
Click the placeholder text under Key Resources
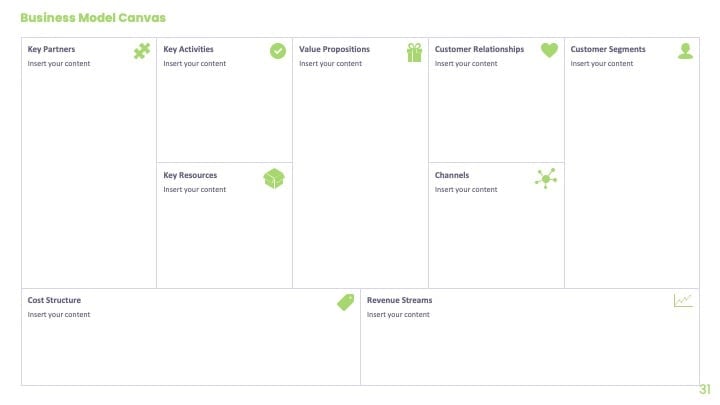(195, 189)
